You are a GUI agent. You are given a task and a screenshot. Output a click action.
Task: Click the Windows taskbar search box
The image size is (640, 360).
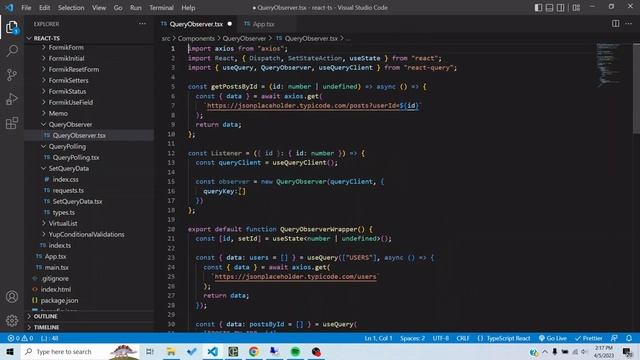point(80,351)
